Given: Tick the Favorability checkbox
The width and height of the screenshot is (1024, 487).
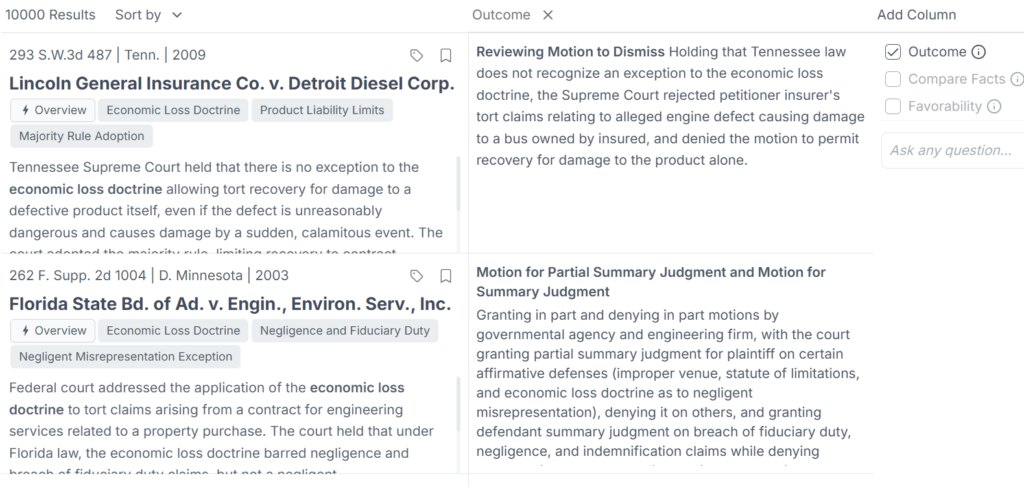Looking at the screenshot, I should click(893, 106).
